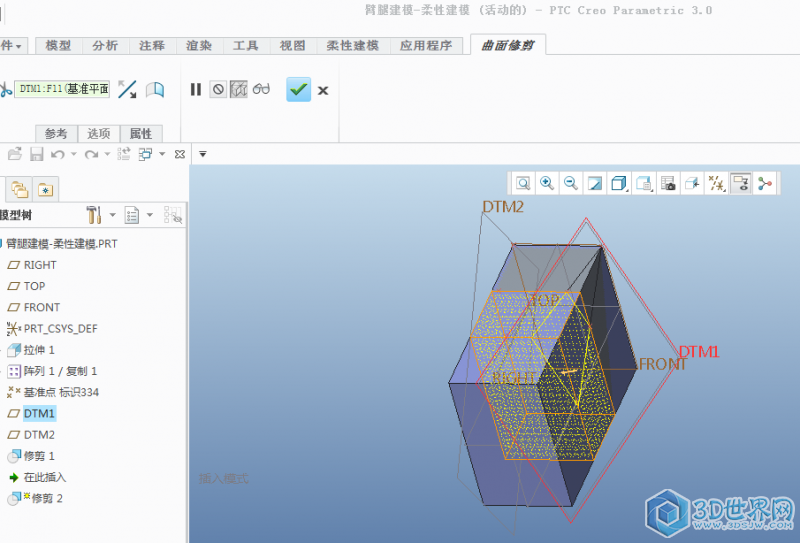Flip the trim side arrow icon

click(x=127, y=89)
